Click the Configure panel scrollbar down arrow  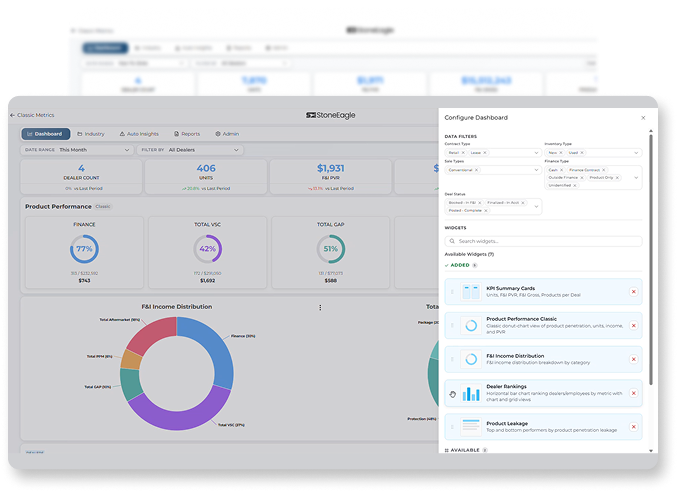point(651,451)
